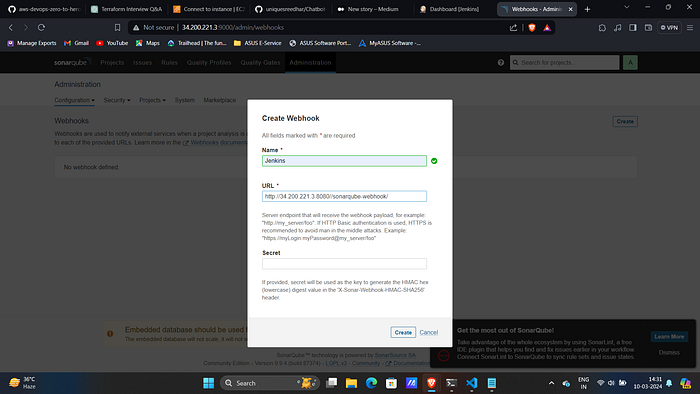Open the Marketplace admin tab

click(x=220, y=100)
